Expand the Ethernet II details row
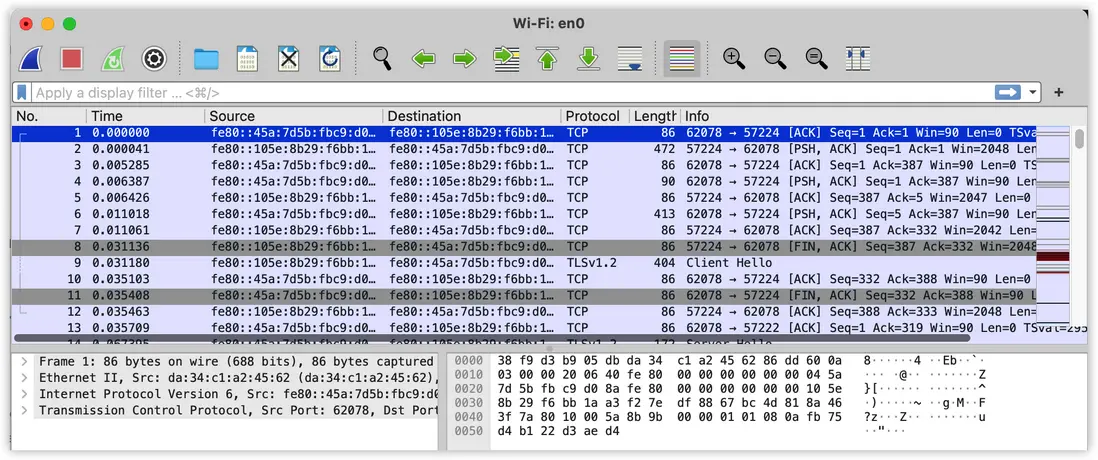 pos(25,378)
